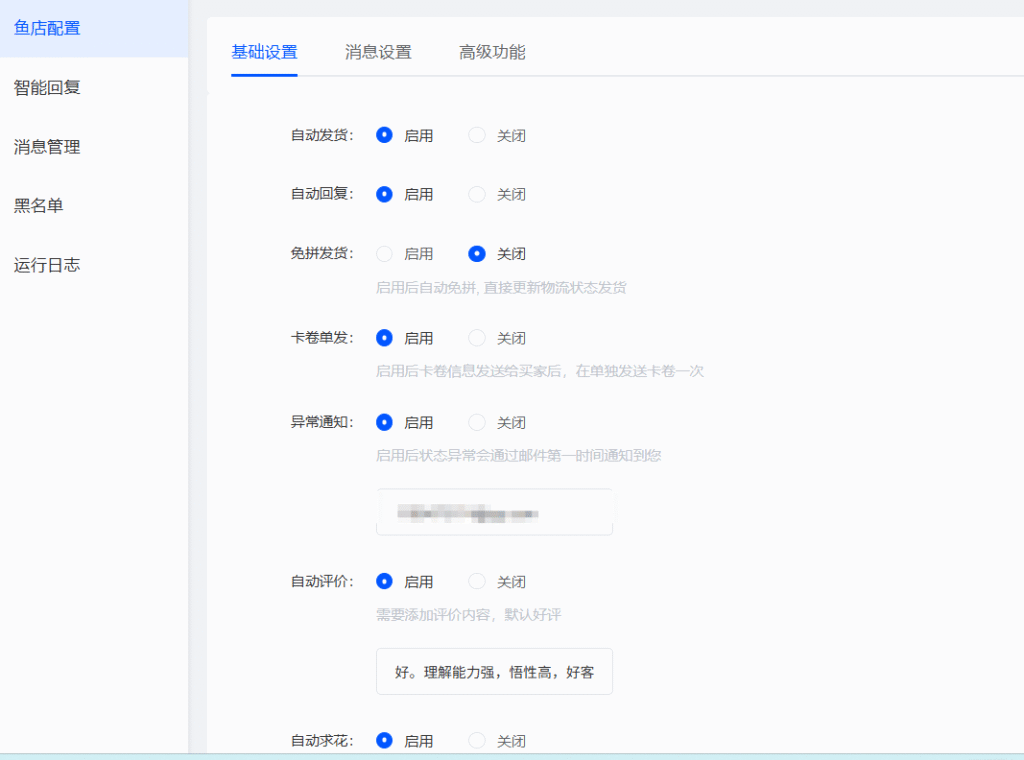The image size is (1024, 760).
Task: Click the blurred notification email field
Action: (494, 512)
